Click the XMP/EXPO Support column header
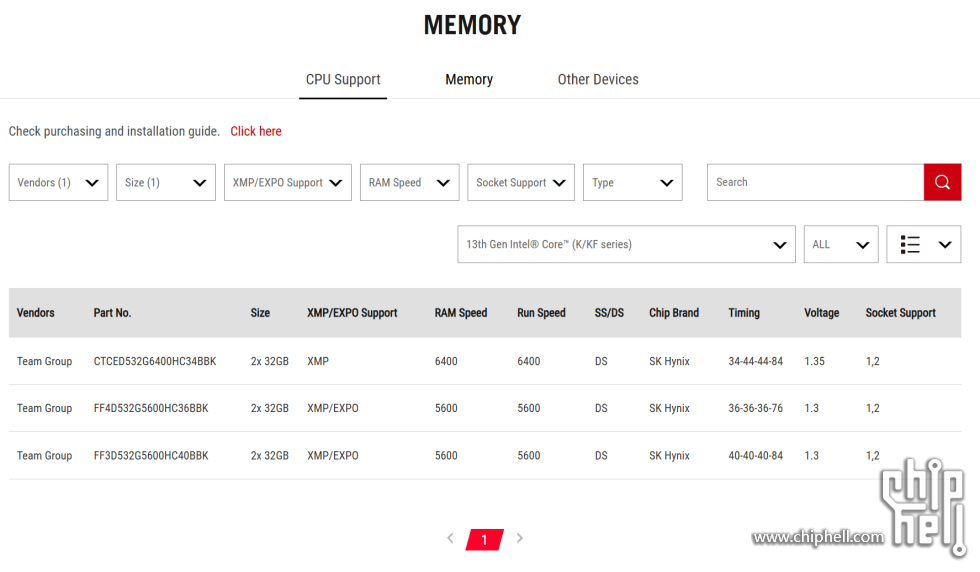The width and height of the screenshot is (980, 572). click(x=352, y=313)
